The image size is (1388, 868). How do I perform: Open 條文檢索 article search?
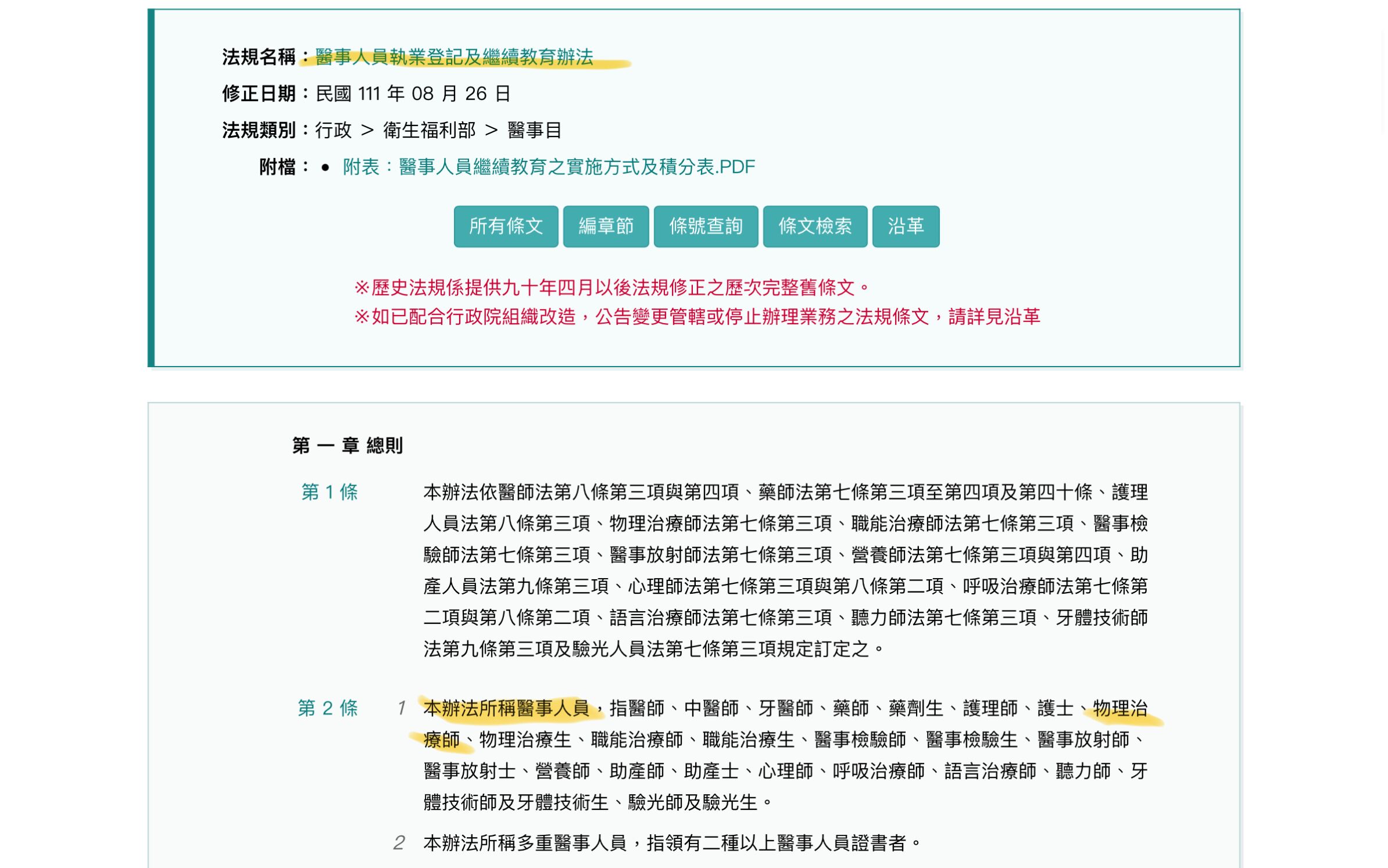814,226
